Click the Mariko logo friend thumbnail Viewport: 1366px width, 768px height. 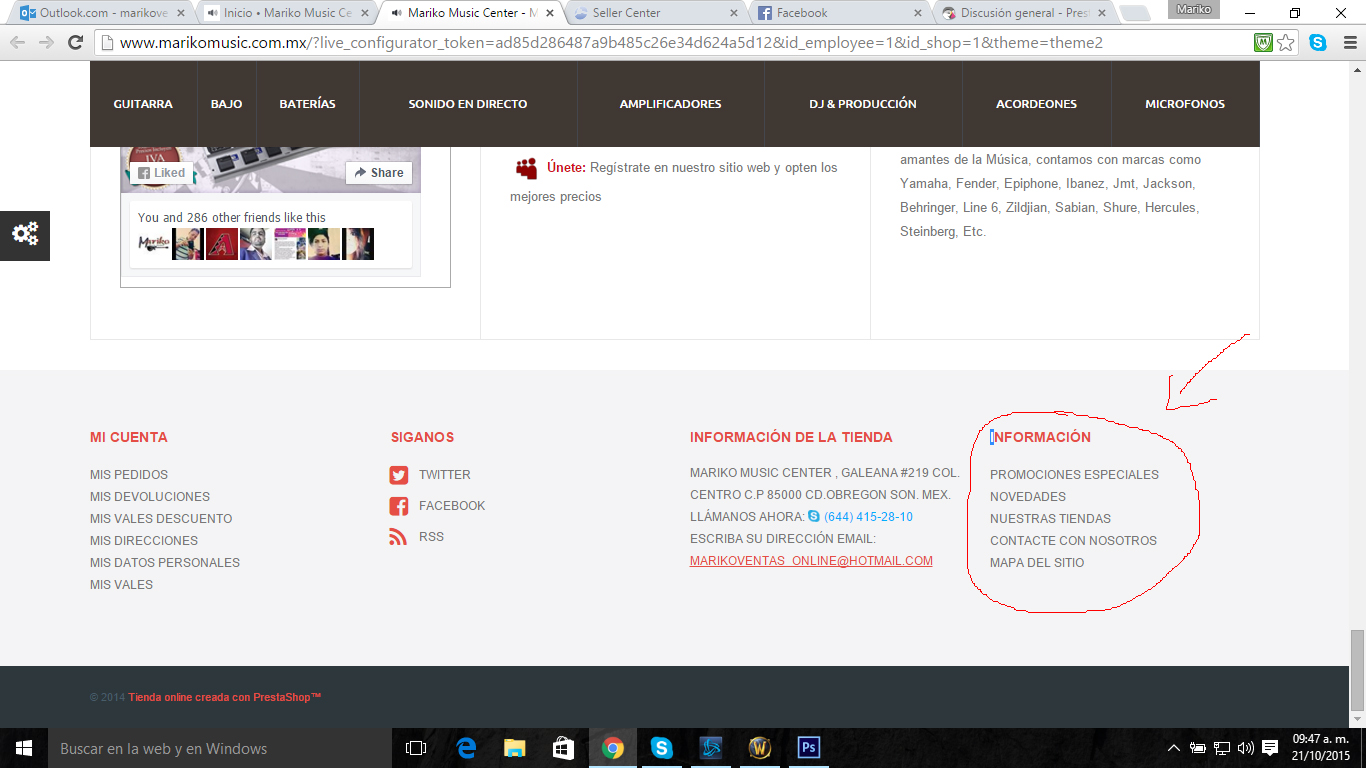[154, 244]
